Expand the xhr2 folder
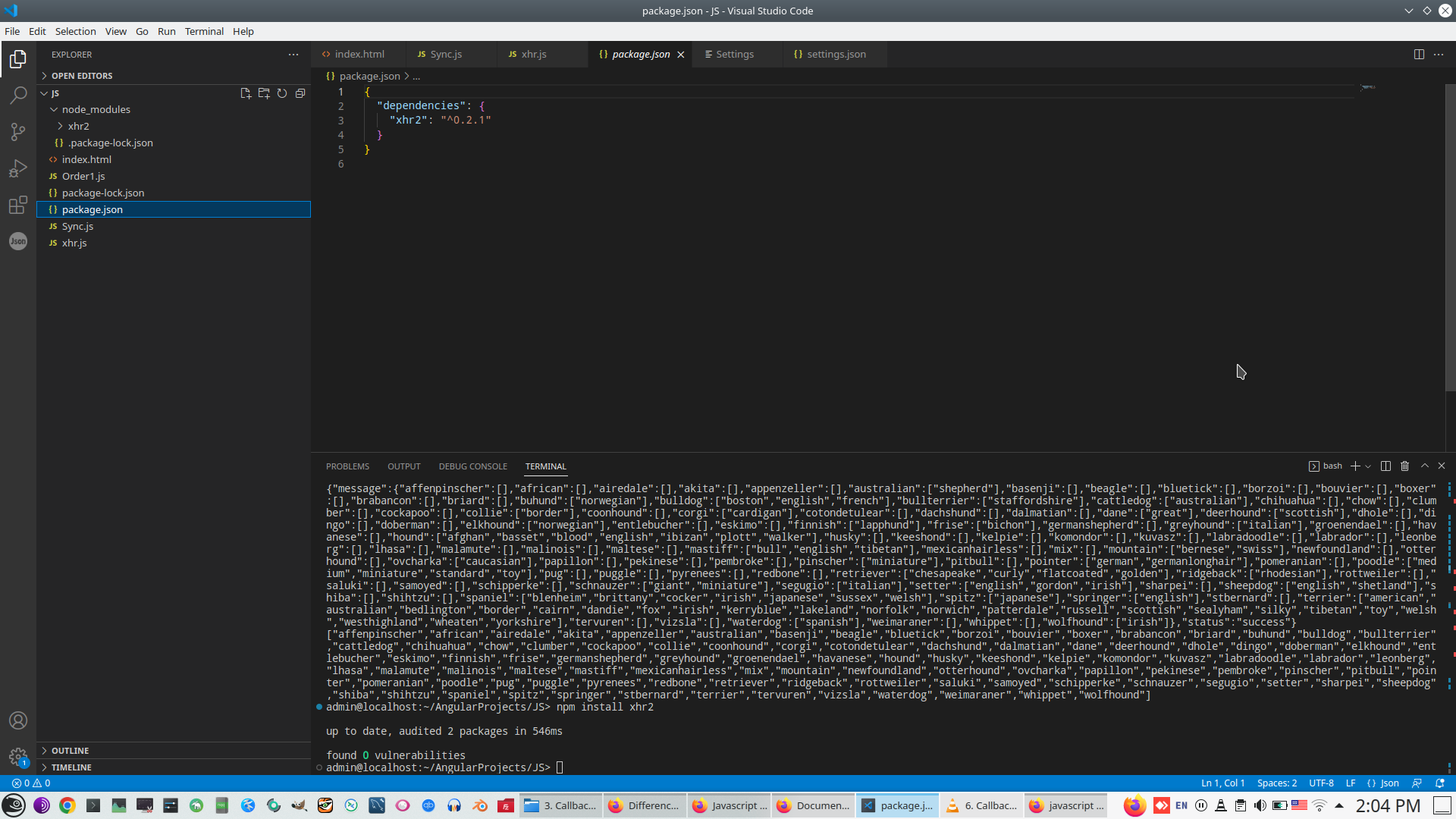This screenshot has height=819, width=1456. click(78, 126)
